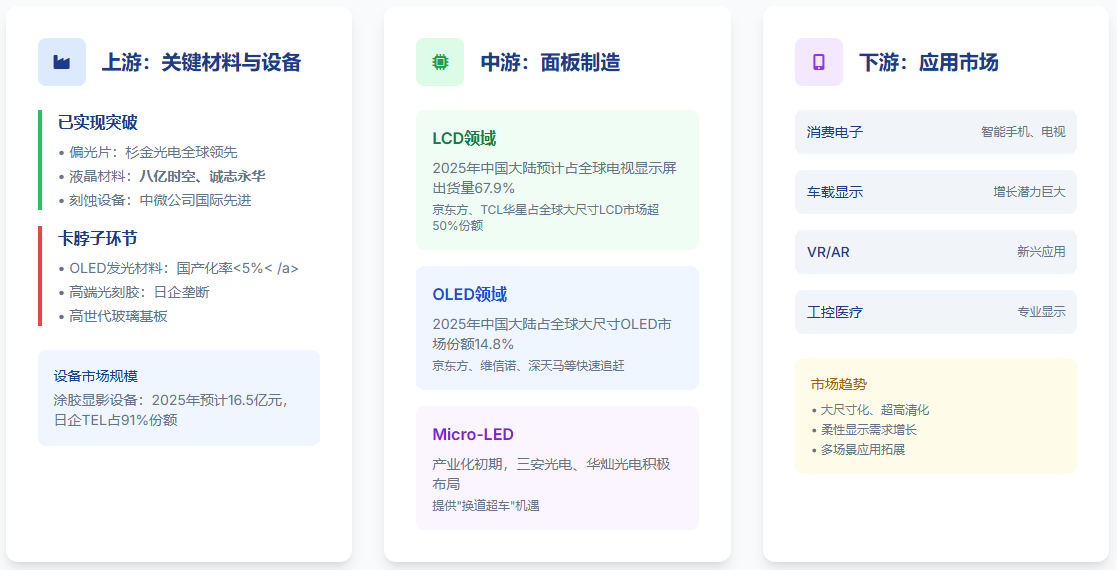Image resolution: width=1117 pixels, height=570 pixels.
Task: Click the text about 电视显示屏出货量67.9%
Action: 555,178
